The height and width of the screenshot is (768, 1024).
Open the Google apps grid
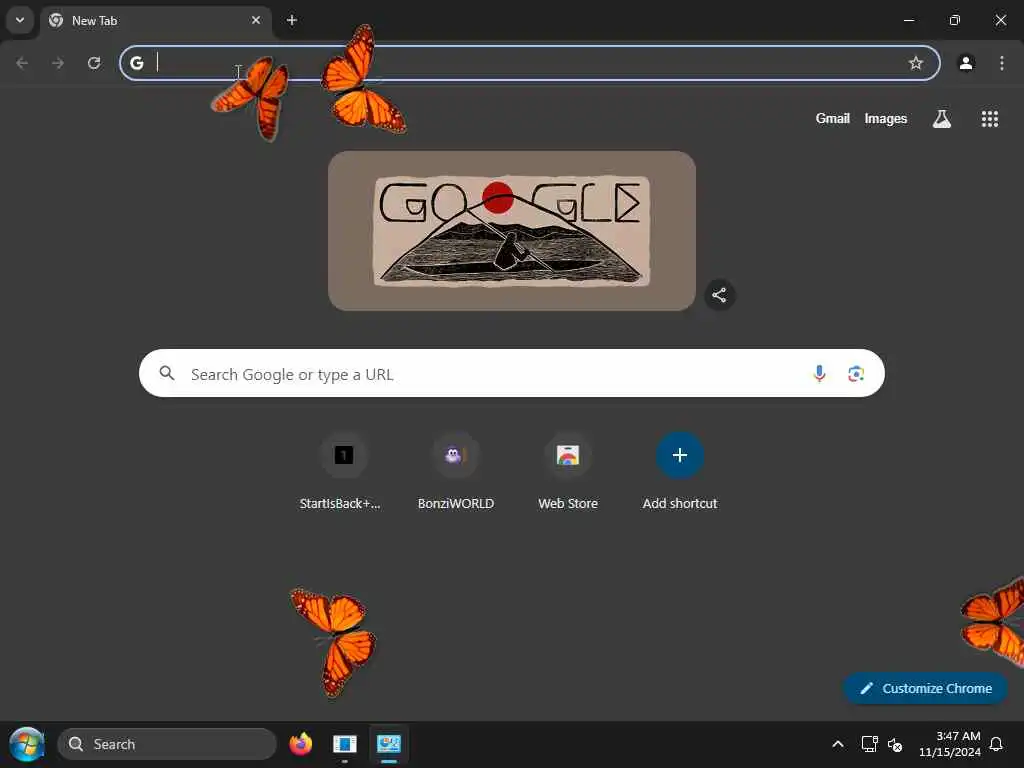click(990, 118)
